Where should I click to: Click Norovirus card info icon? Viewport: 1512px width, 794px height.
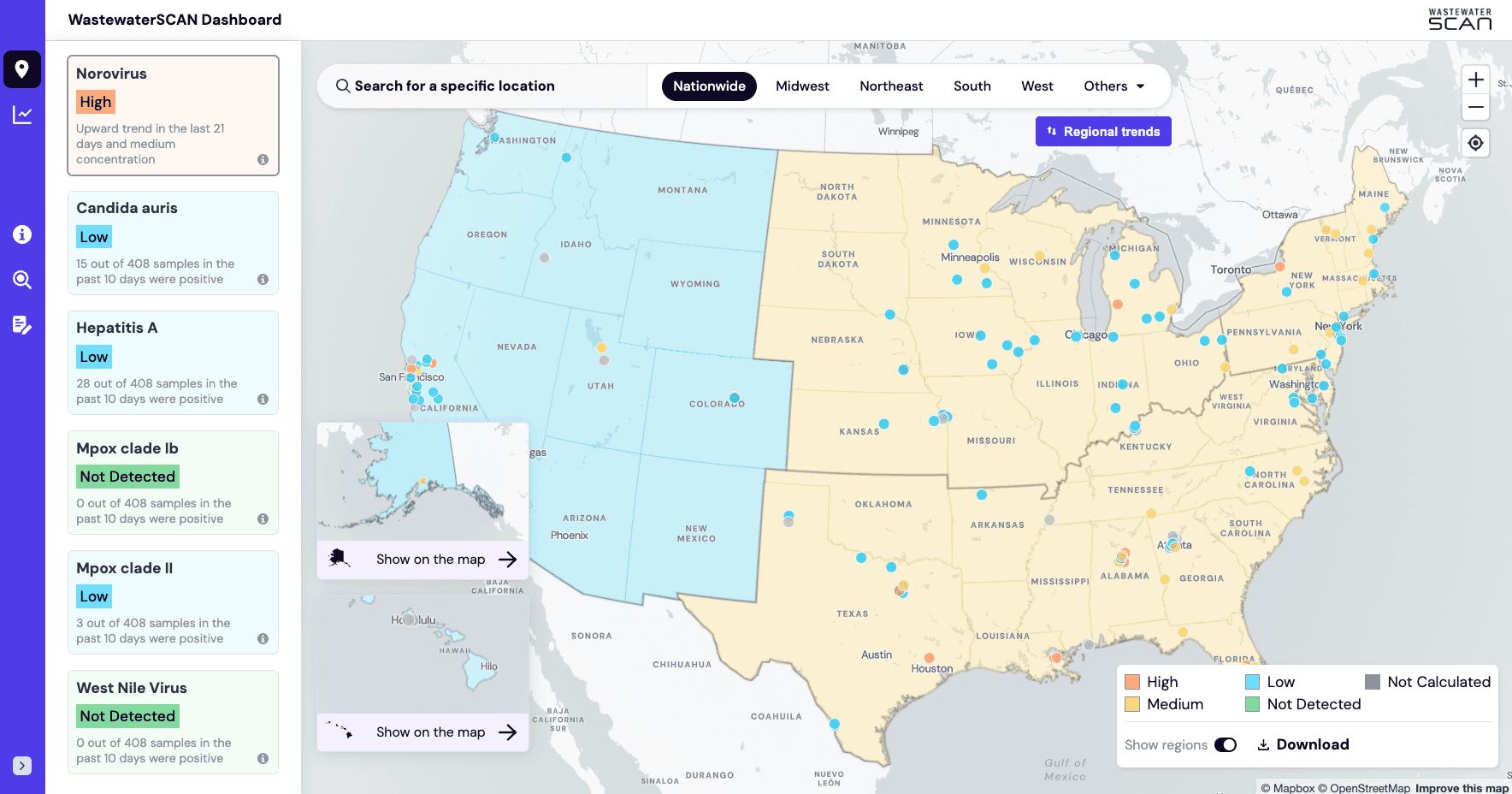(x=263, y=160)
